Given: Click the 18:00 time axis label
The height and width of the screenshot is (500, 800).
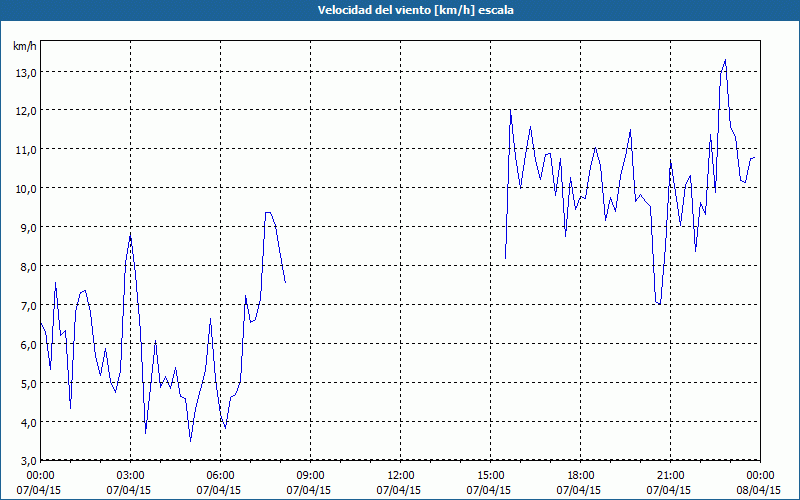Looking at the screenshot, I should (581, 476).
